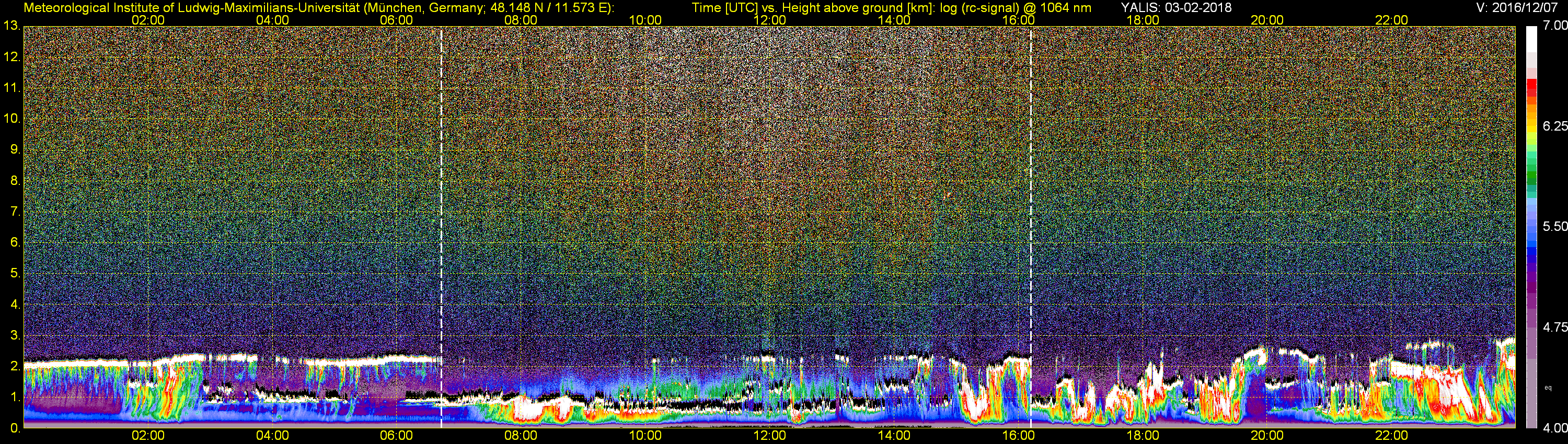Image resolution: width=1568 pixels, height=444 pixels.
Task: Click the height axis label '11.'
Action: click(11, 88)
